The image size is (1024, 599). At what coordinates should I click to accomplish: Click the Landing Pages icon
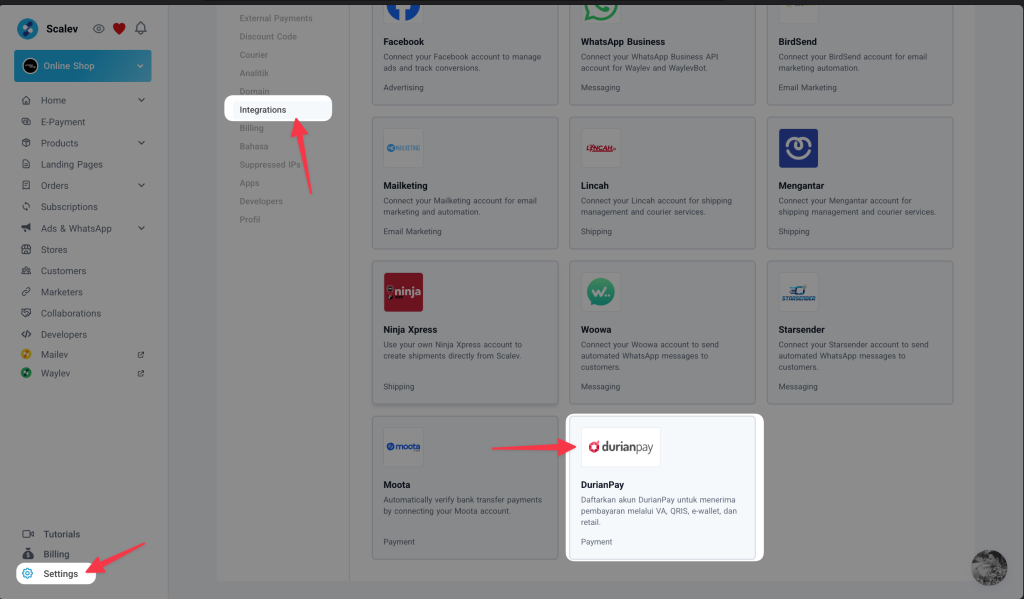click(x=26, y=164)
